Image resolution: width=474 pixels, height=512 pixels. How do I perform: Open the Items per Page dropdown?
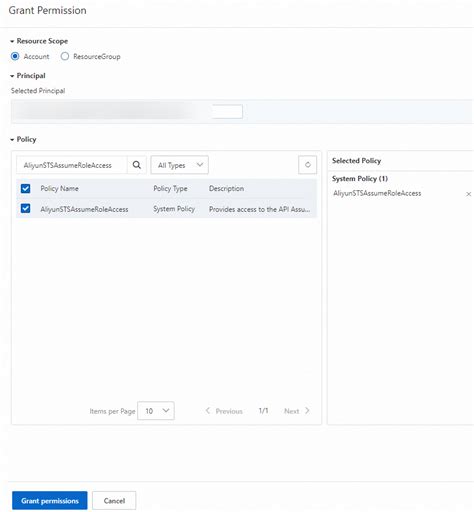156,411
